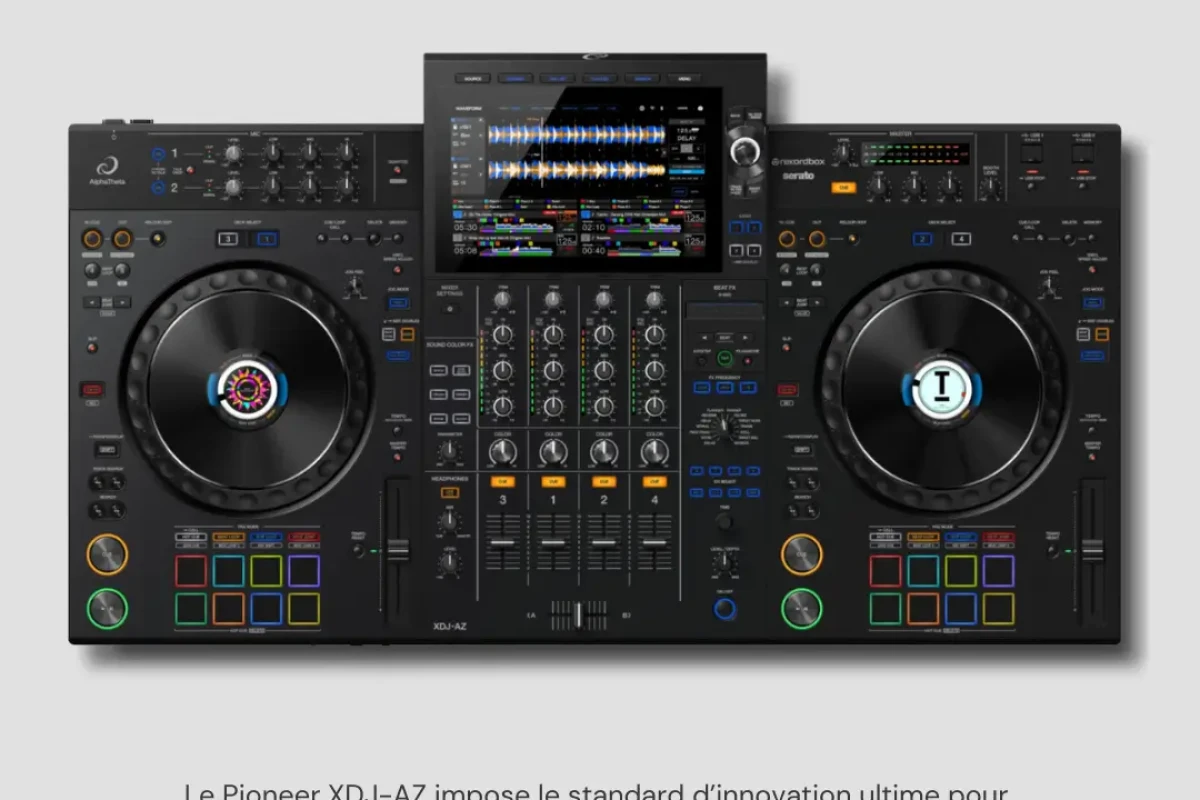Image resolution: width=1200 pixels, height=800 pixels.
Task: Toggle the blue Mic 1 on button
Action: click(x=158, y=154)
